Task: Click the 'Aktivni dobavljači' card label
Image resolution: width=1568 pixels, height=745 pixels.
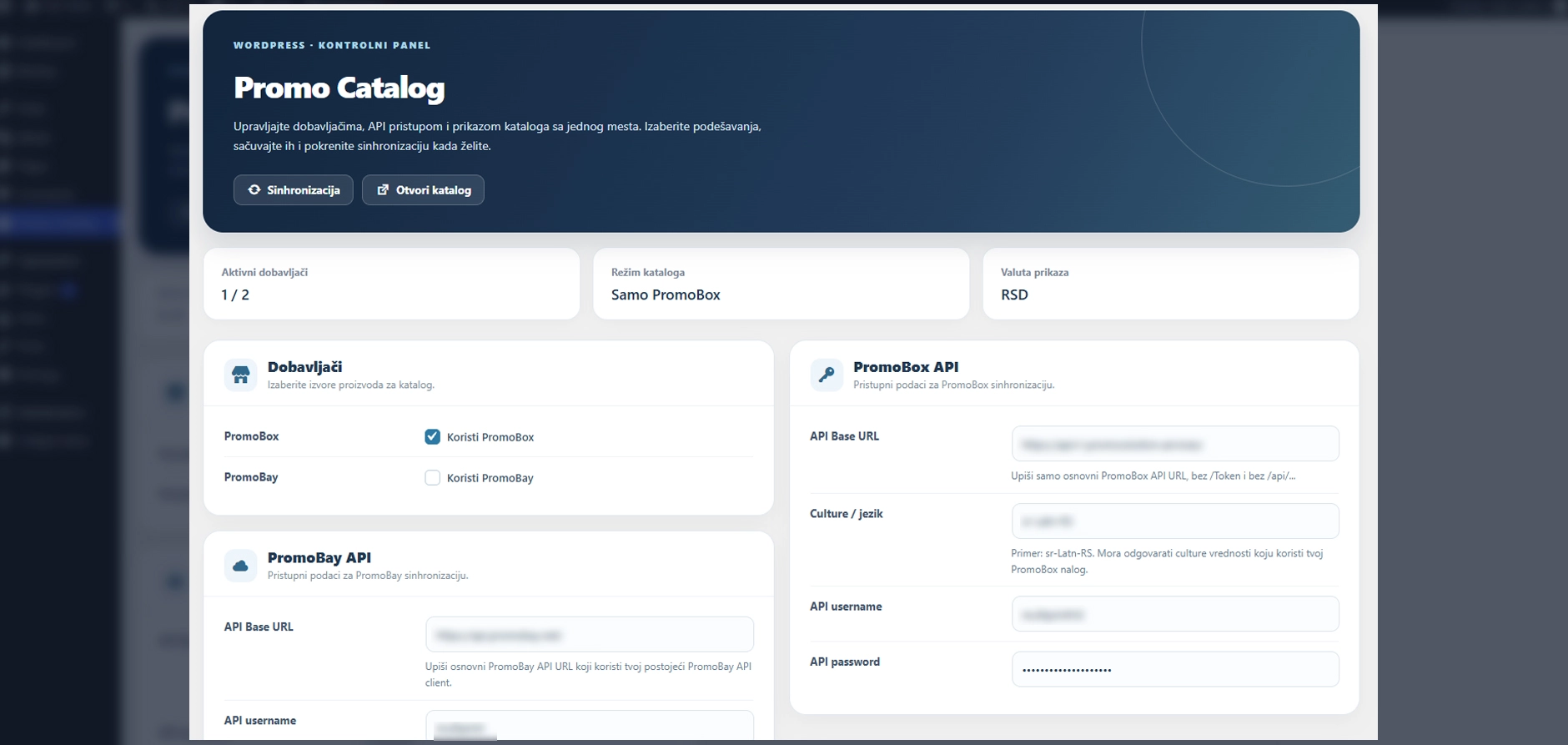Action: (264, 272)
